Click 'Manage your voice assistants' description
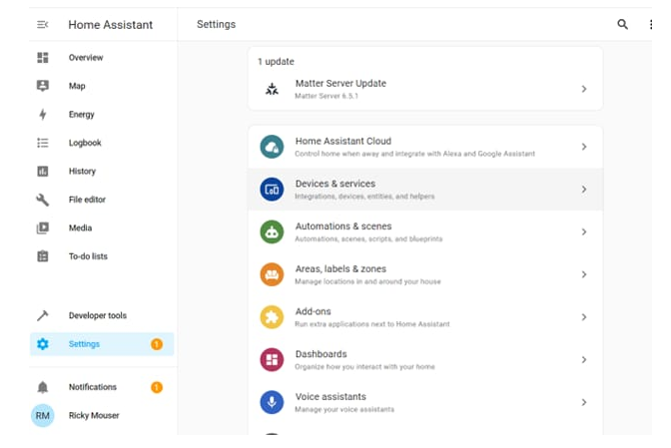This screenshot has height=448, width=671. pyautogui.click(x=344, y=409)
